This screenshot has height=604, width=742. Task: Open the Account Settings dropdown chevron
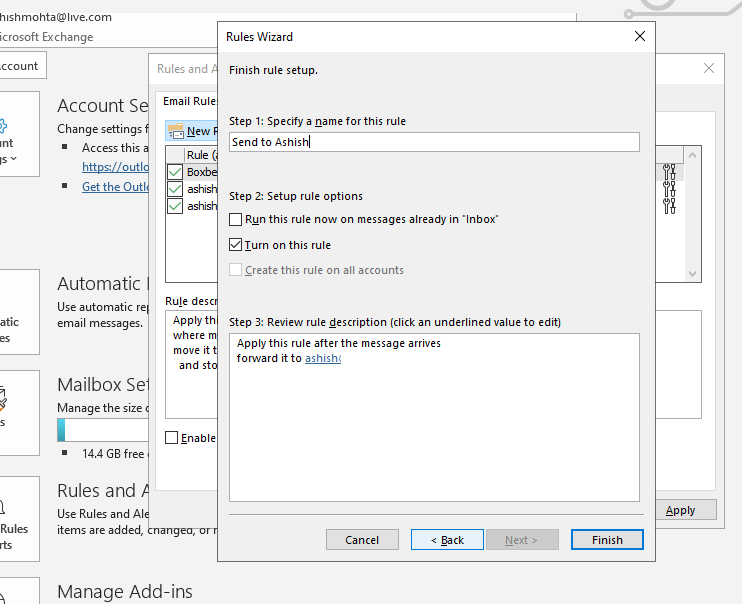click(x=14, y=159)
